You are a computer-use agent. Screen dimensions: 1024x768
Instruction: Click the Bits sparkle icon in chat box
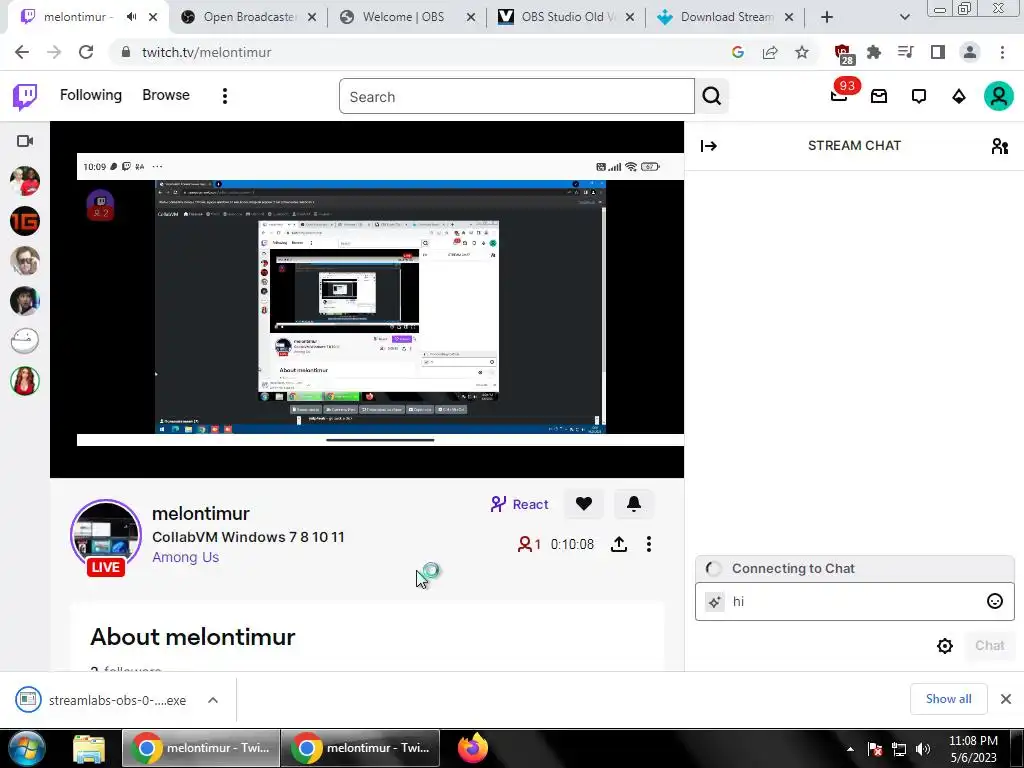pos(714,602)
